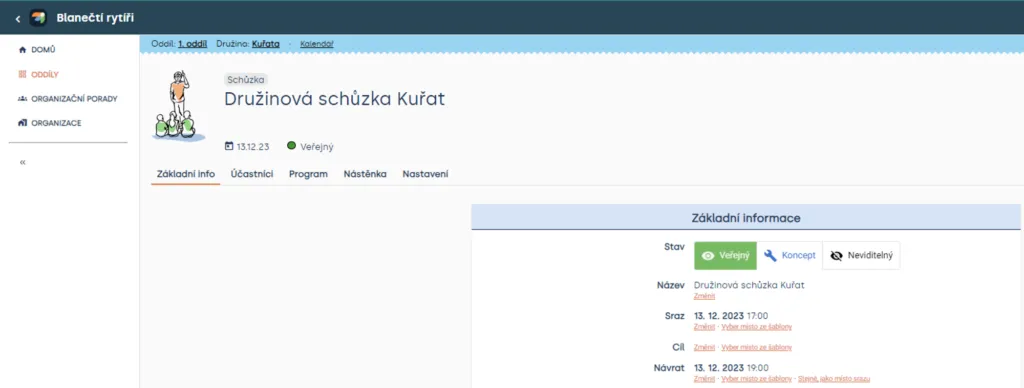Click the Návrat date 13. 12. 2023 19:00
Screen dimensions: 1024x388
[731, 368]
